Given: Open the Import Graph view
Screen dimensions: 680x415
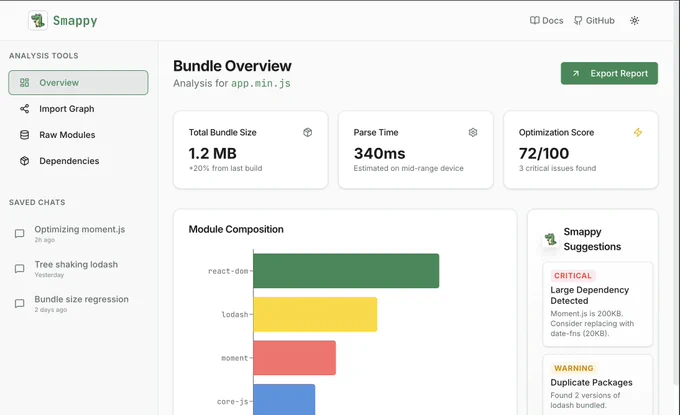Looking at the screenshot, I should click(x=78, y=109).
